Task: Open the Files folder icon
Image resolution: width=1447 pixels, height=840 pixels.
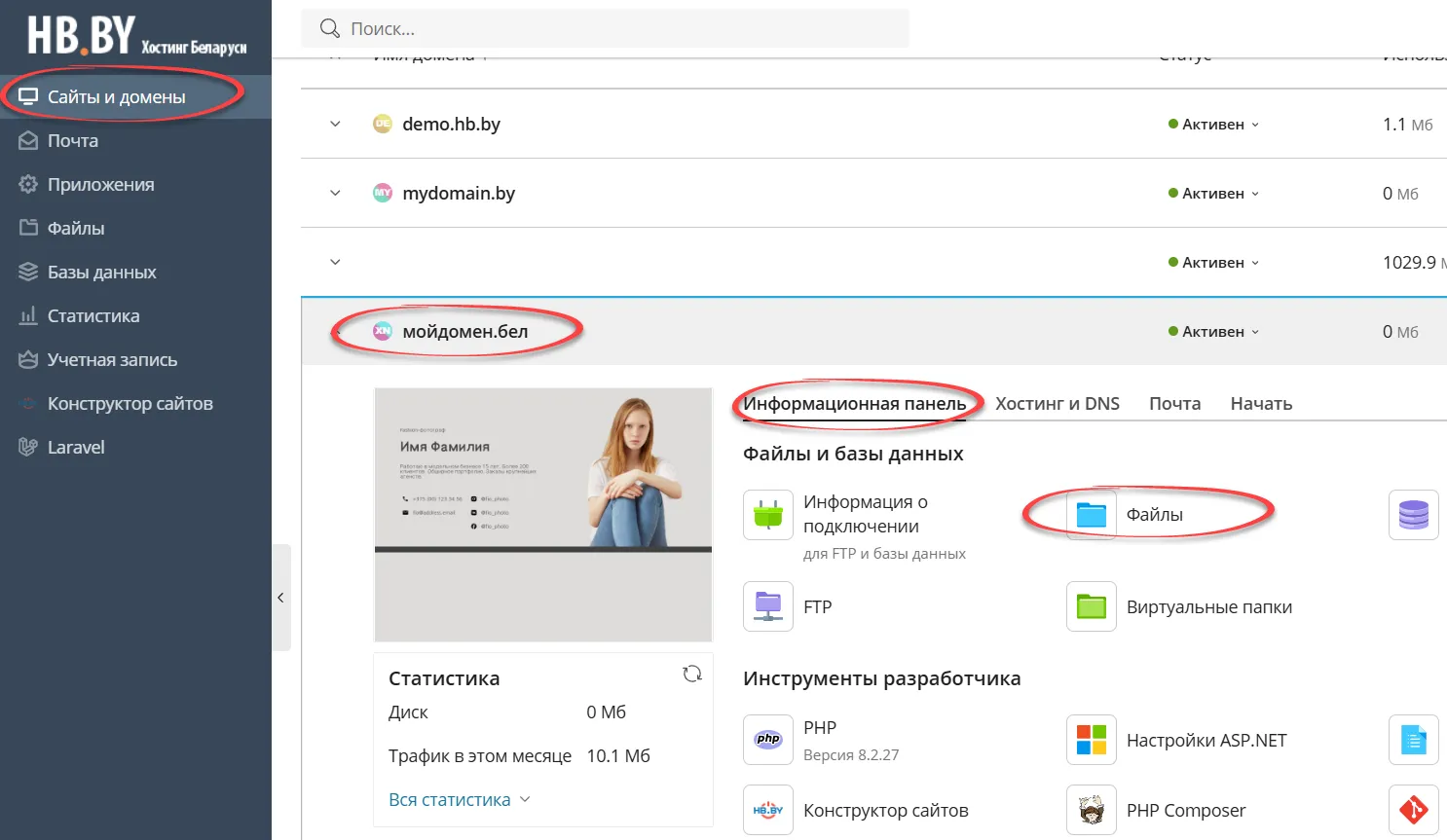Action: (x=1091, y=515)
